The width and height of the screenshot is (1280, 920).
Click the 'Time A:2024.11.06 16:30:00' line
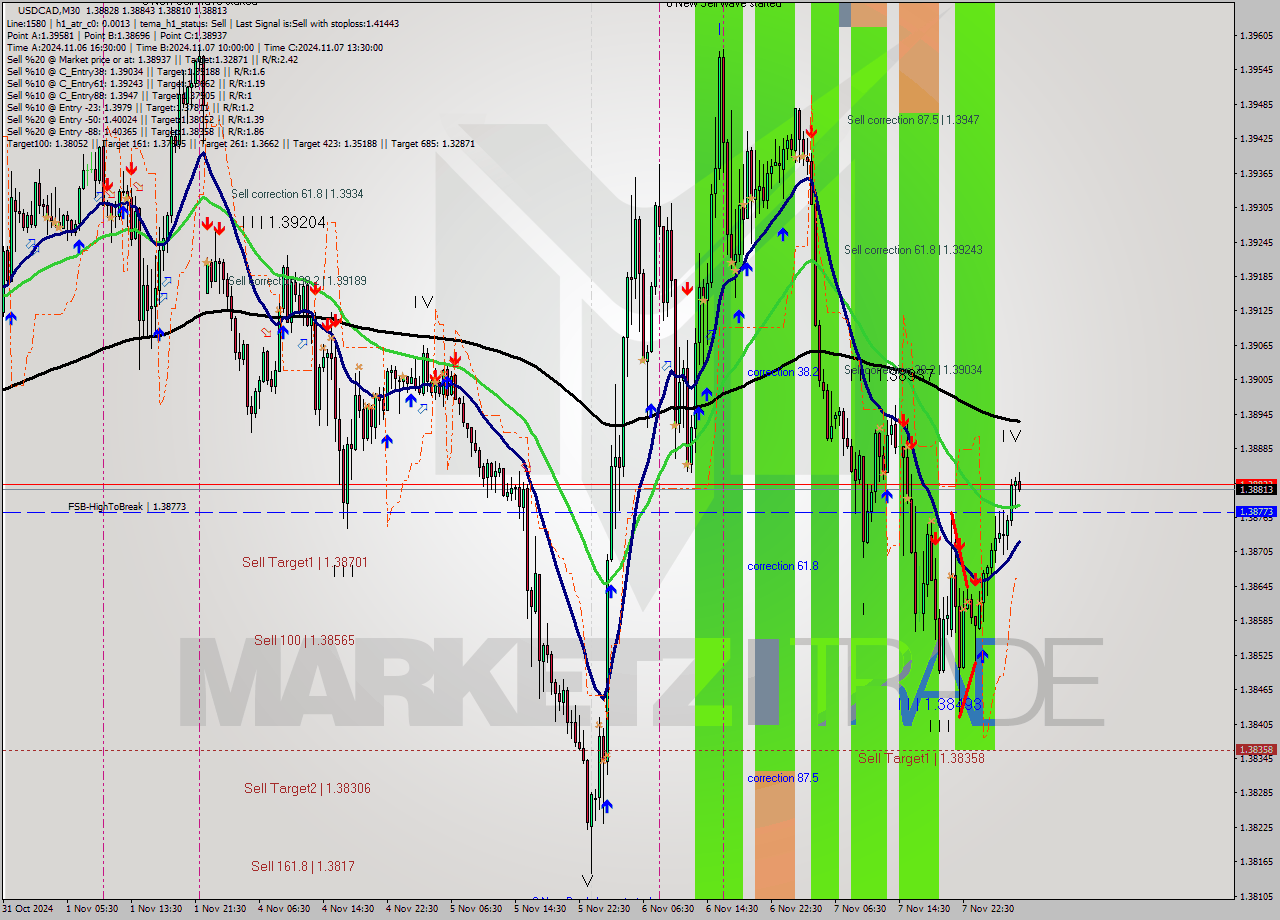pos(194,47)
